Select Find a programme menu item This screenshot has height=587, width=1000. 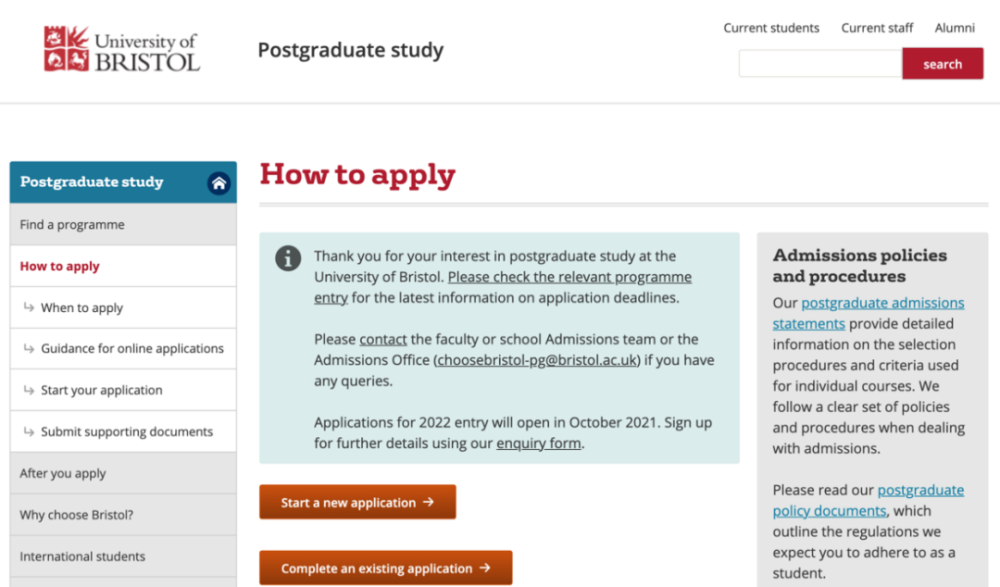coord(123,225)
